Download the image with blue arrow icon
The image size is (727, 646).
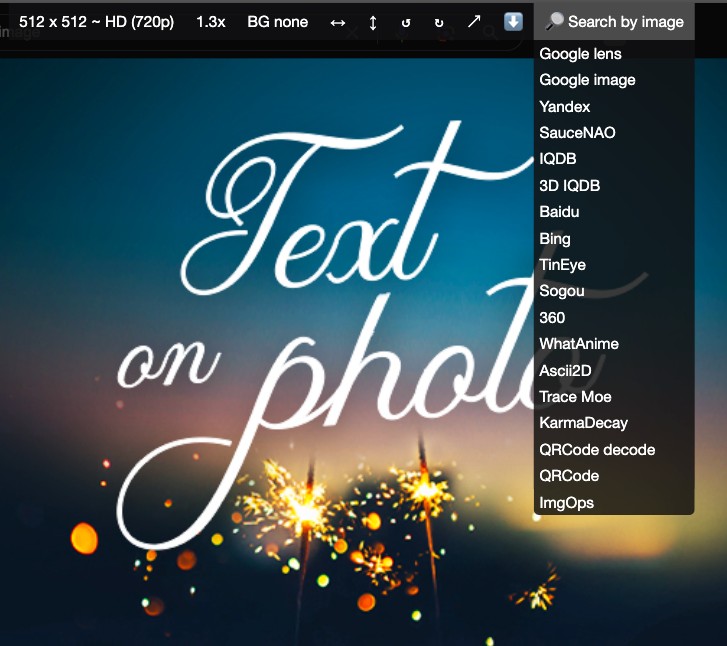(x=513, y=22)
